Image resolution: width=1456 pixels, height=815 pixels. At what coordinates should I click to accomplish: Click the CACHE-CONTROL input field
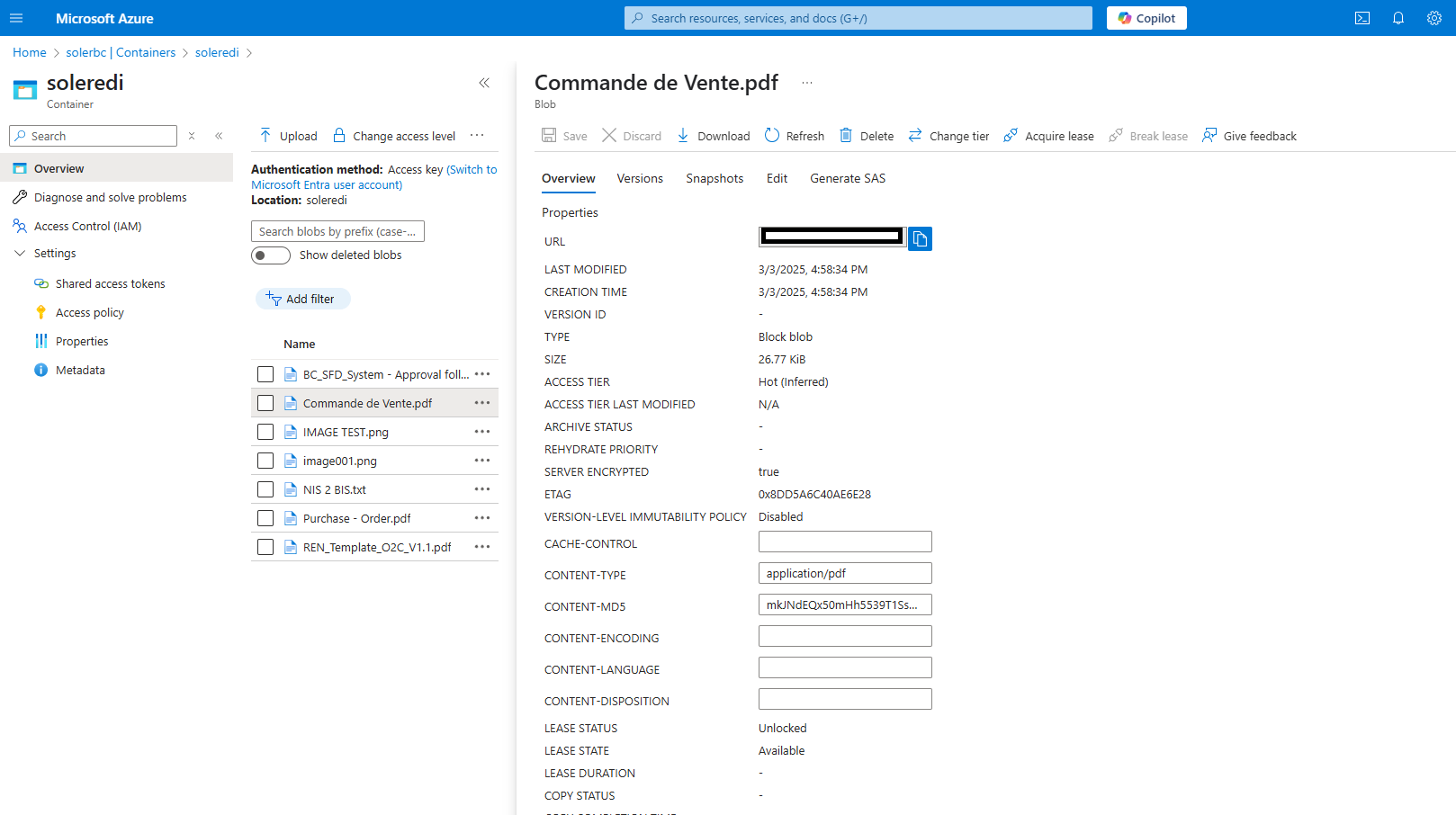845,542
